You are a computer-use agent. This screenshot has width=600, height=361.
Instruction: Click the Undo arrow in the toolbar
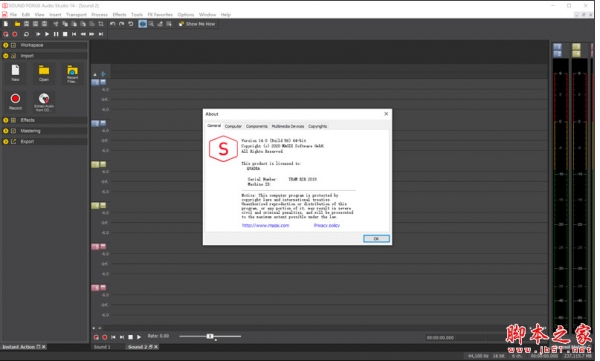coord(112,24)
